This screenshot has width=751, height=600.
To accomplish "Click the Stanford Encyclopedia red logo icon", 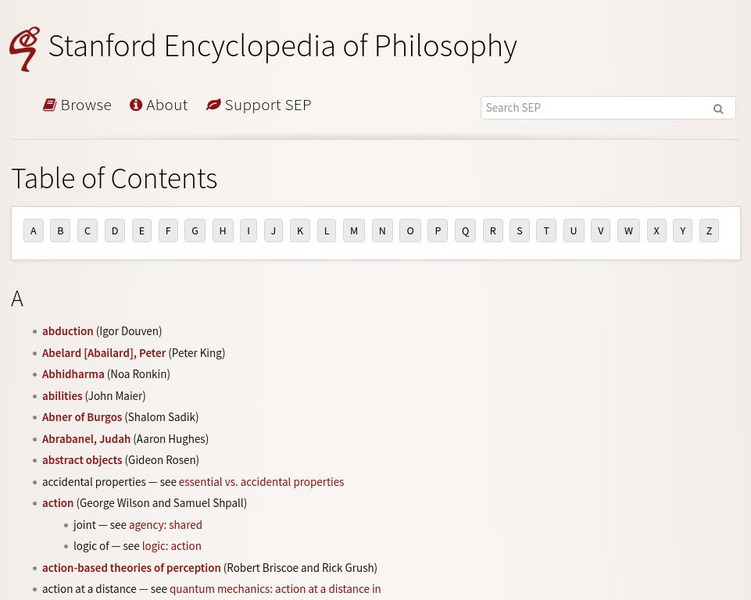I will point(24,49).
